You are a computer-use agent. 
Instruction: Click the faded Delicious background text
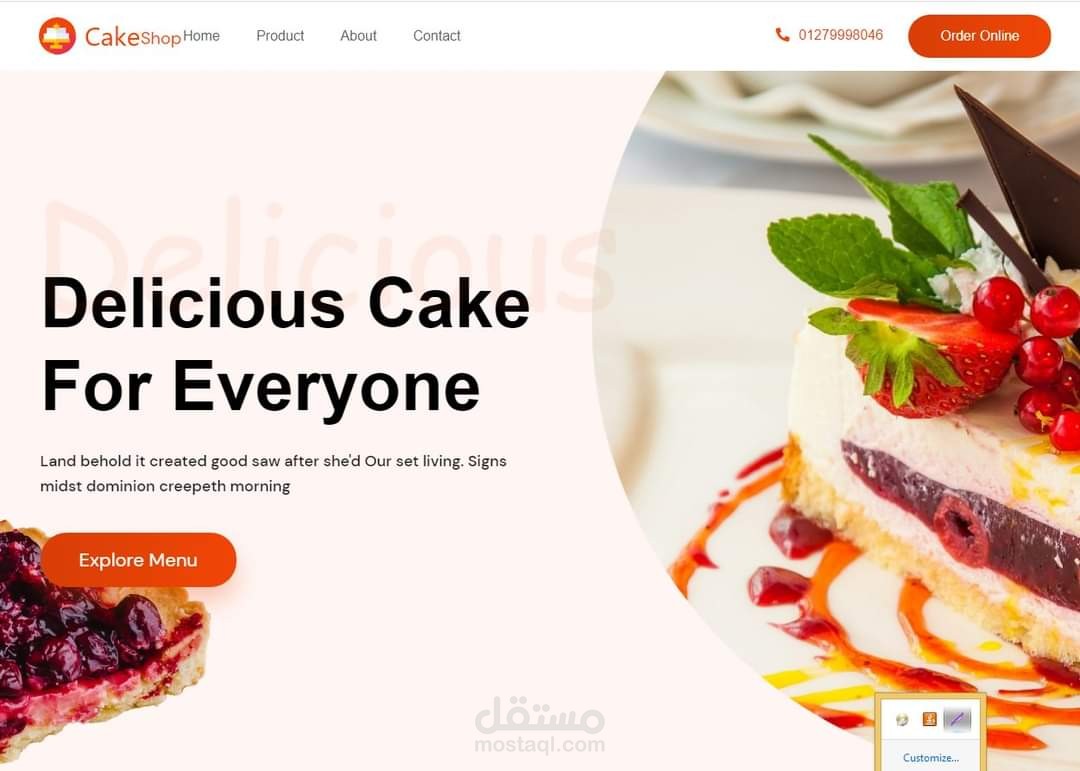[329, 256]
